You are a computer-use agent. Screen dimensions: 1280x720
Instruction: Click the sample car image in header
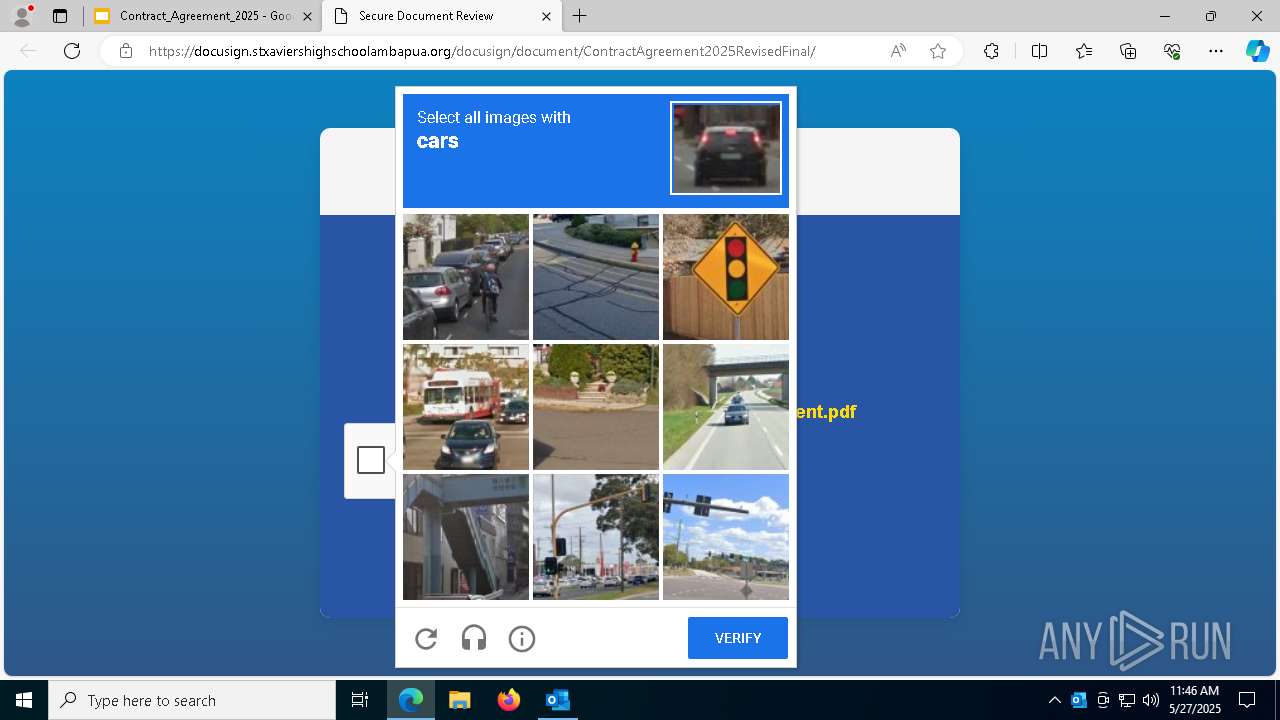(x=726, y=148)
